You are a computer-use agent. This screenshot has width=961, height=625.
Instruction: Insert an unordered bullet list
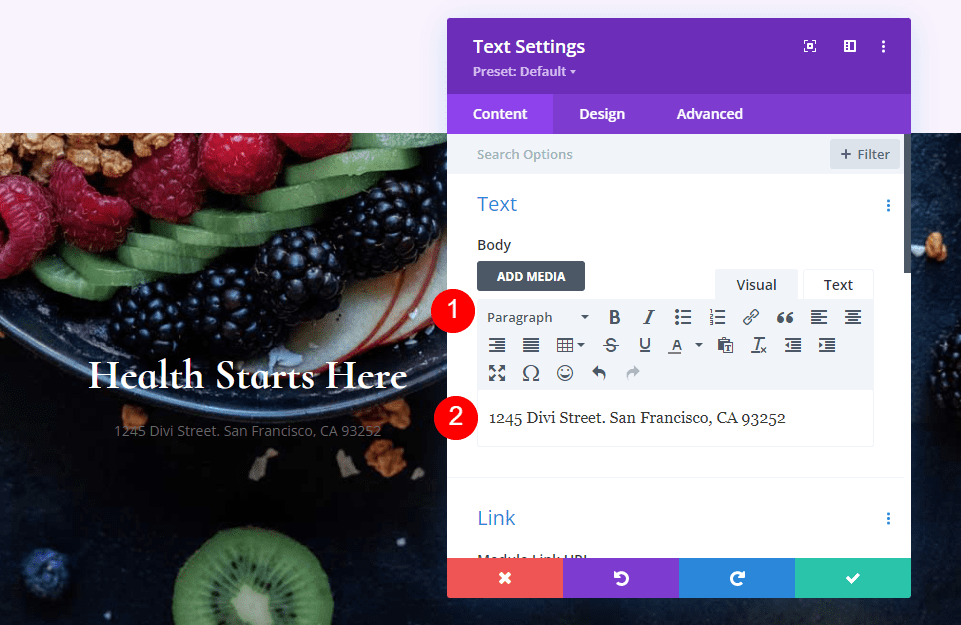tap(683, 317)
